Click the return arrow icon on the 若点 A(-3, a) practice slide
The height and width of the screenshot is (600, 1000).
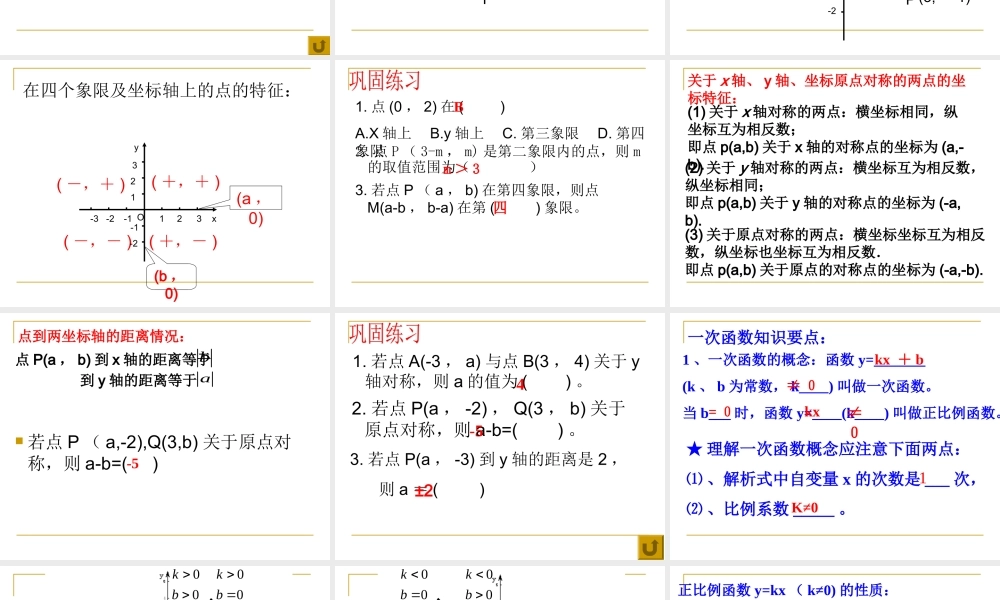650,547
